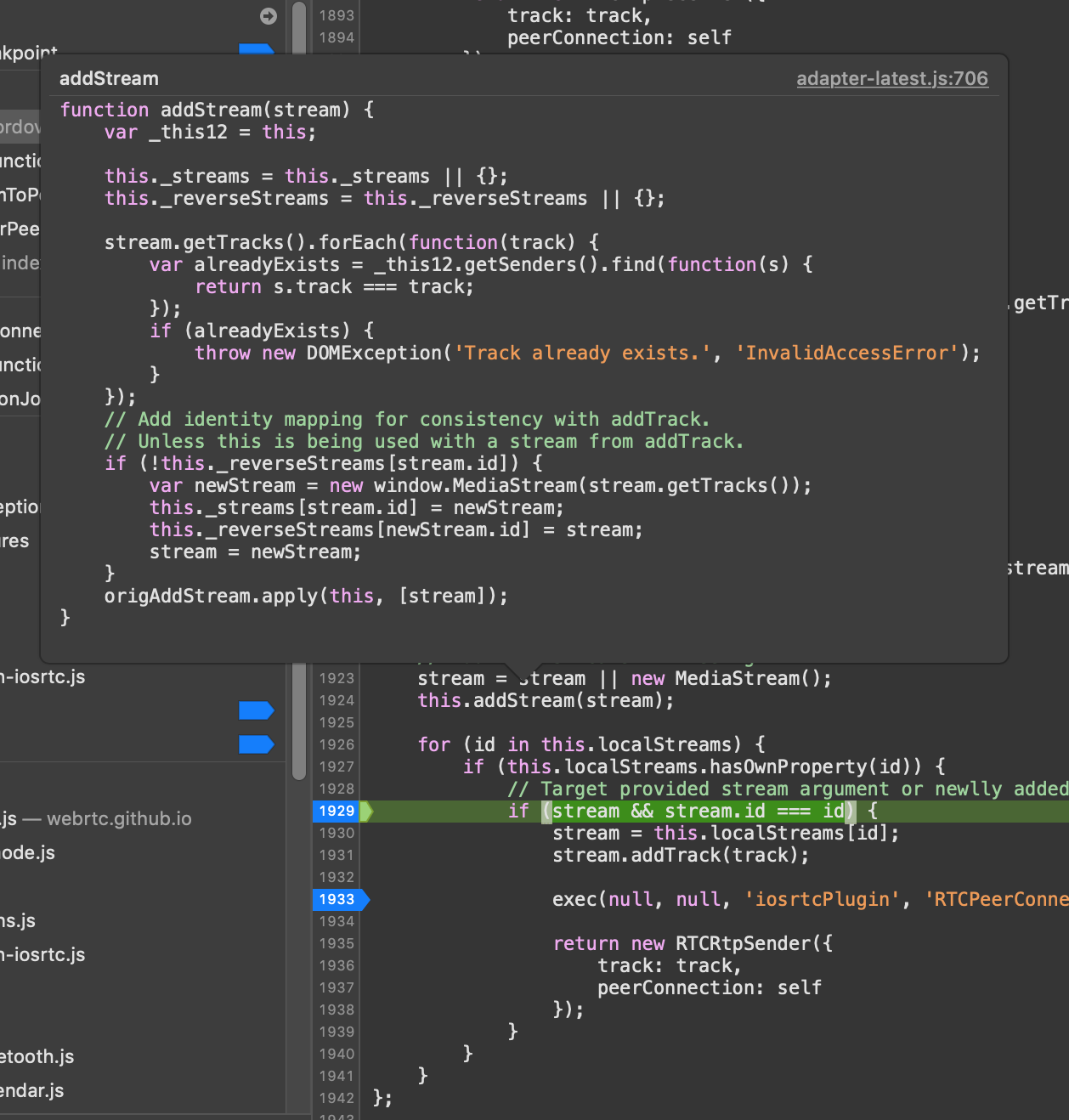
Task: Click line number 1926 in the gutter
Action: coord(337,744)
